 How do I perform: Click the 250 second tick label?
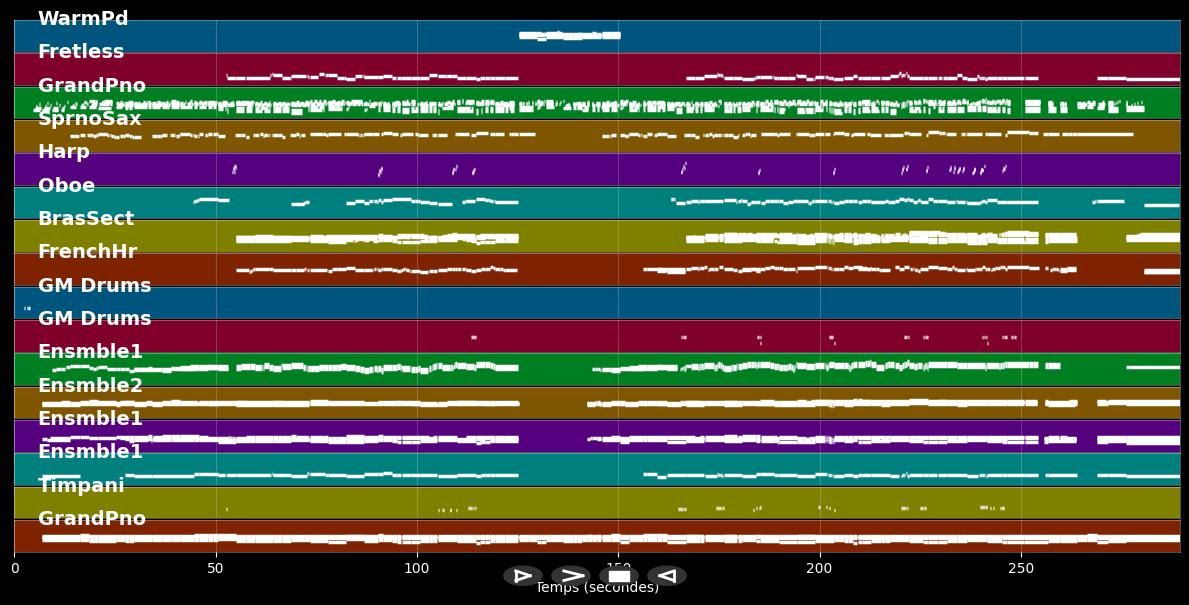point(1021,569)
